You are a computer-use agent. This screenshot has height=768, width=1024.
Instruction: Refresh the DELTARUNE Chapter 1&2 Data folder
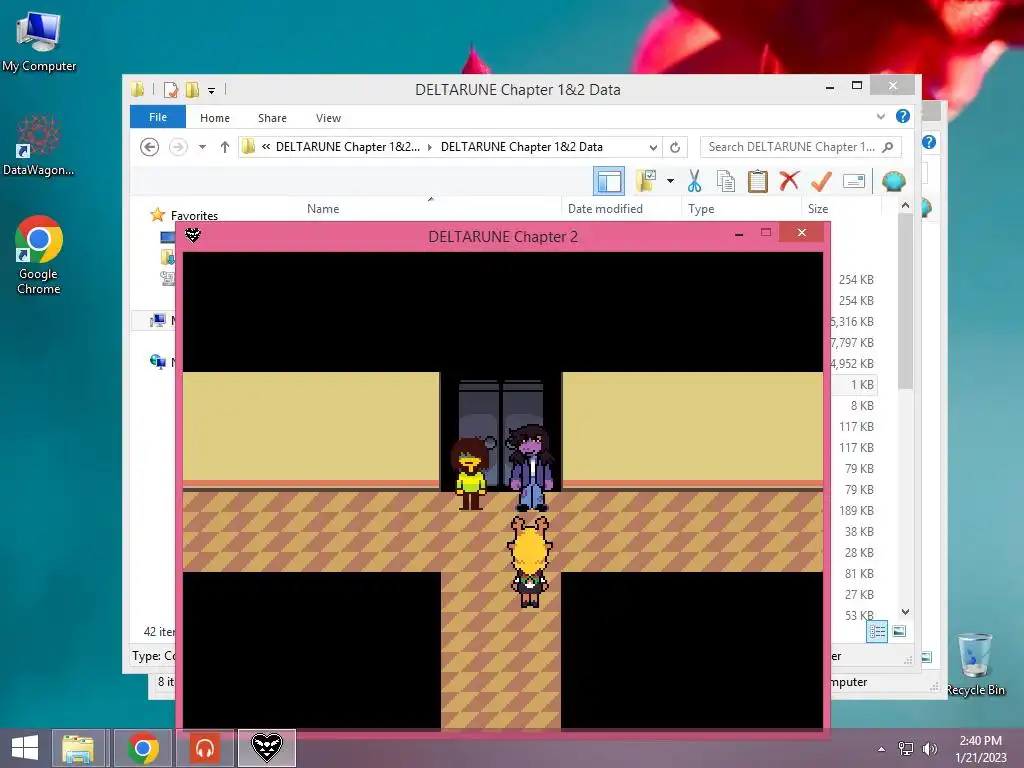(675, 148)
